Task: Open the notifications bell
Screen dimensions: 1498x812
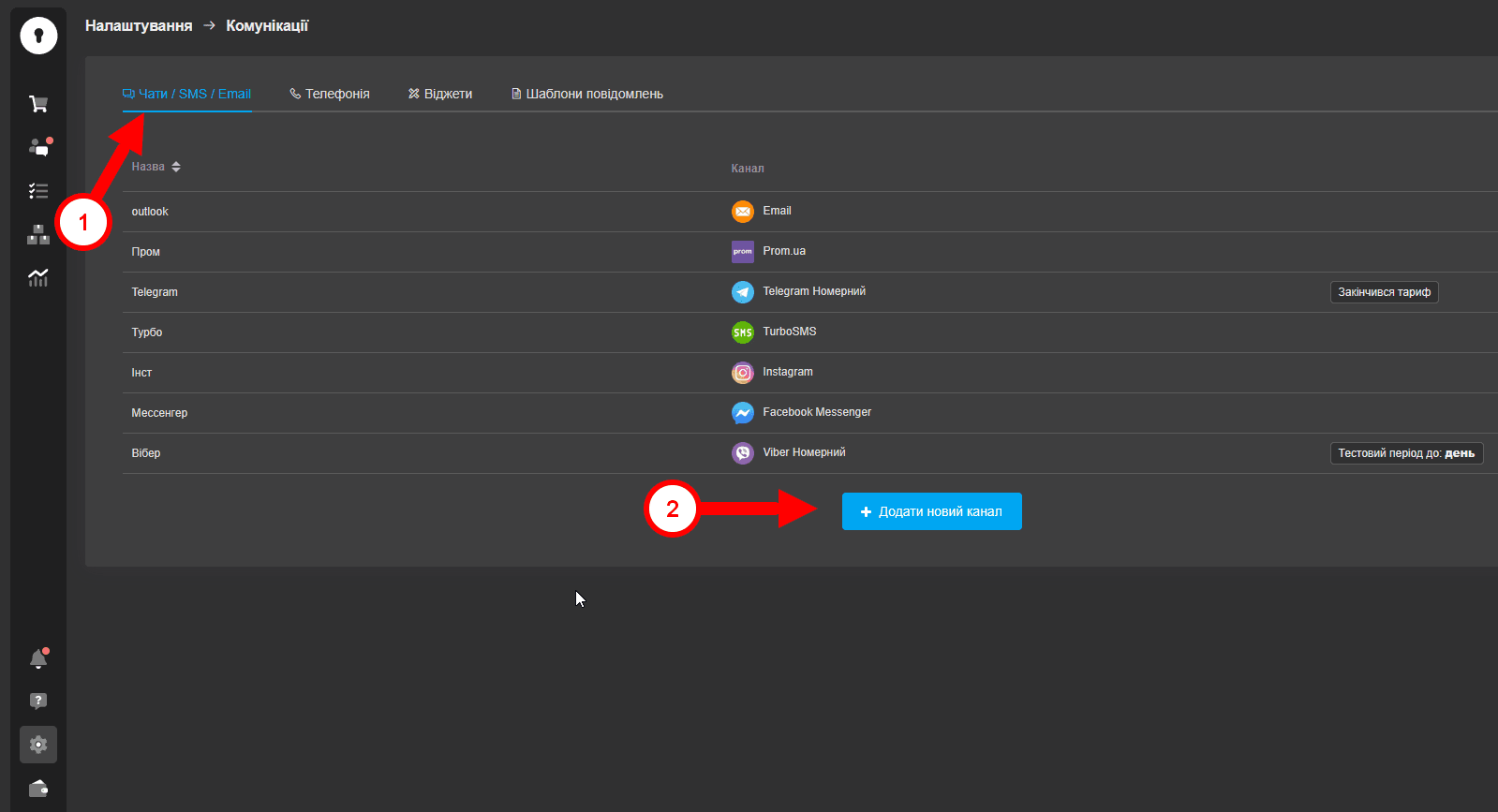Action: click(x=38, y=658)
